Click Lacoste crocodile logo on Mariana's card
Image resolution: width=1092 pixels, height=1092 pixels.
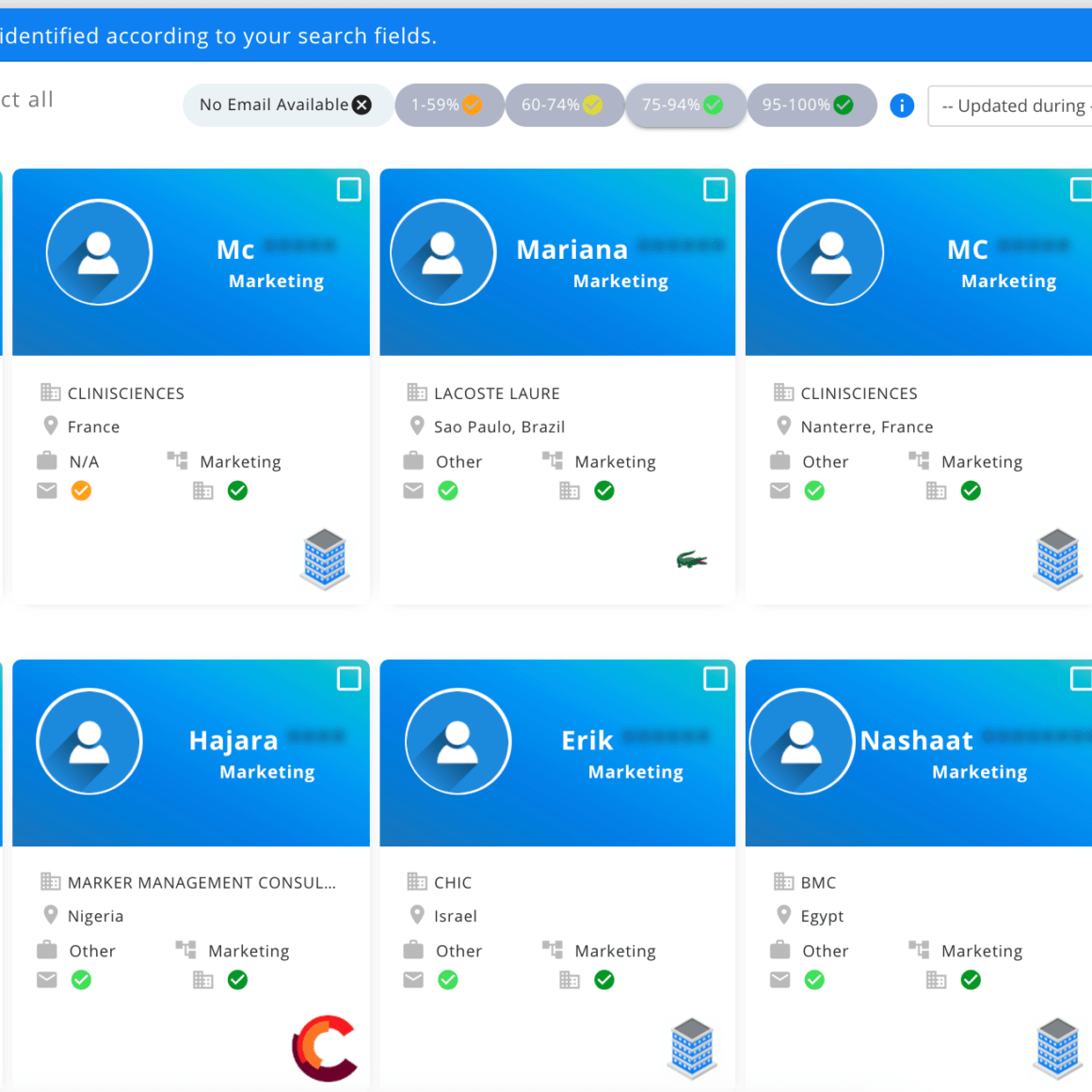pyautogui.click(x=691, y=561)
